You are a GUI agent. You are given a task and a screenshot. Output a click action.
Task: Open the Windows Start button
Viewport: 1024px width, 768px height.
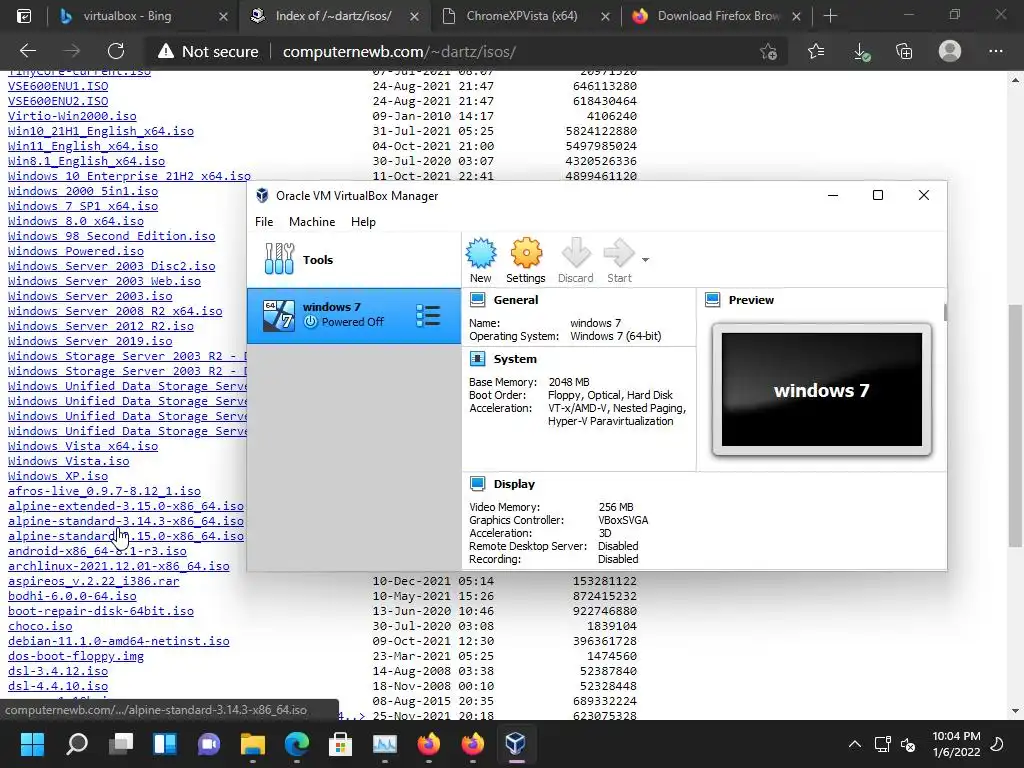32,744
